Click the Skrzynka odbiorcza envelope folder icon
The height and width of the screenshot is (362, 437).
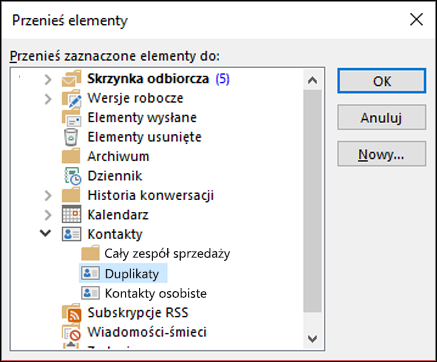71,79
